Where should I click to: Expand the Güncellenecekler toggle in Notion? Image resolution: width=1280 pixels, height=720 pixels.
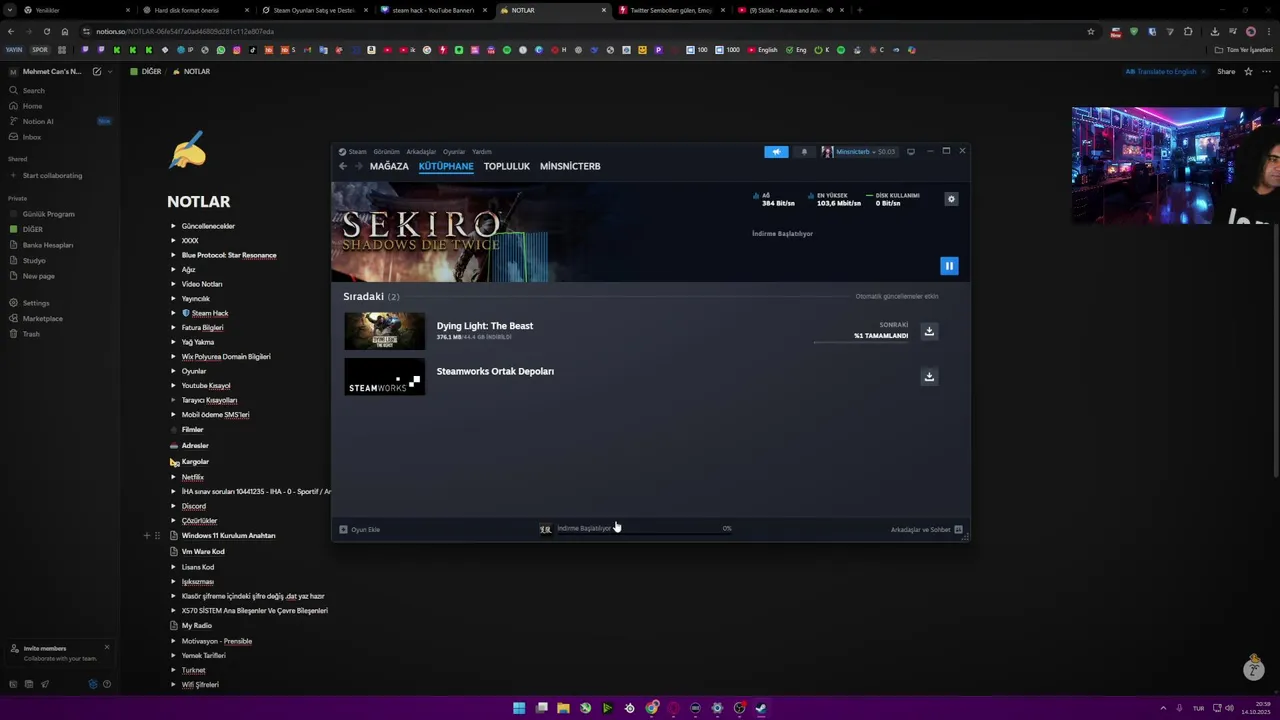point(173,226)
